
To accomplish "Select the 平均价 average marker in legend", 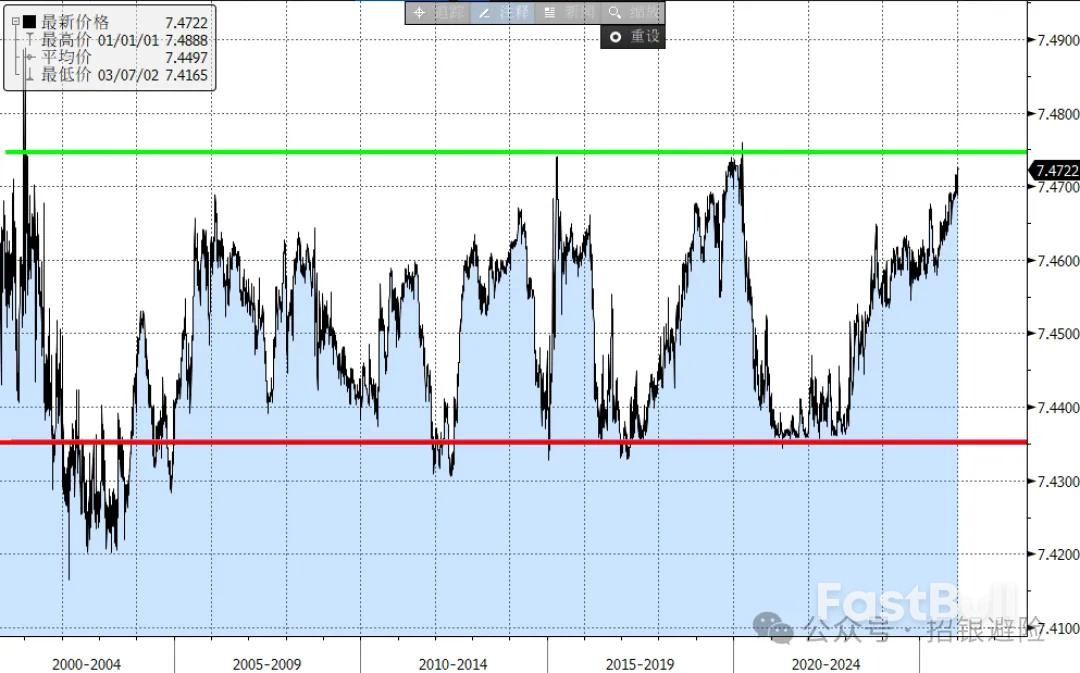I will coord(30,57).
